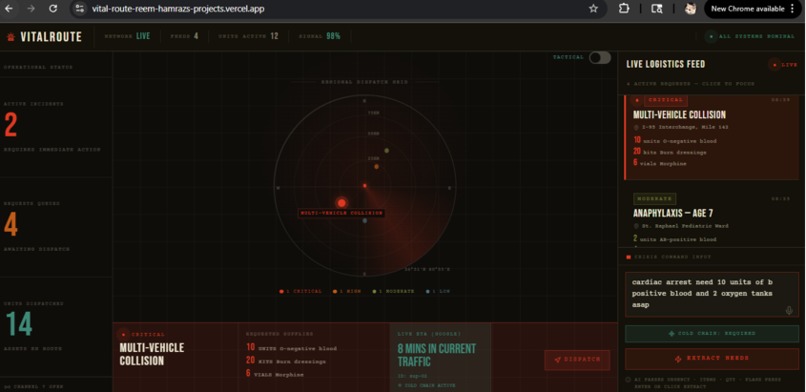Image resolution: width=806 pixels, height=392 pixels.
Task: Click the small red center dot on radar
Action: [x=364, y=185]
